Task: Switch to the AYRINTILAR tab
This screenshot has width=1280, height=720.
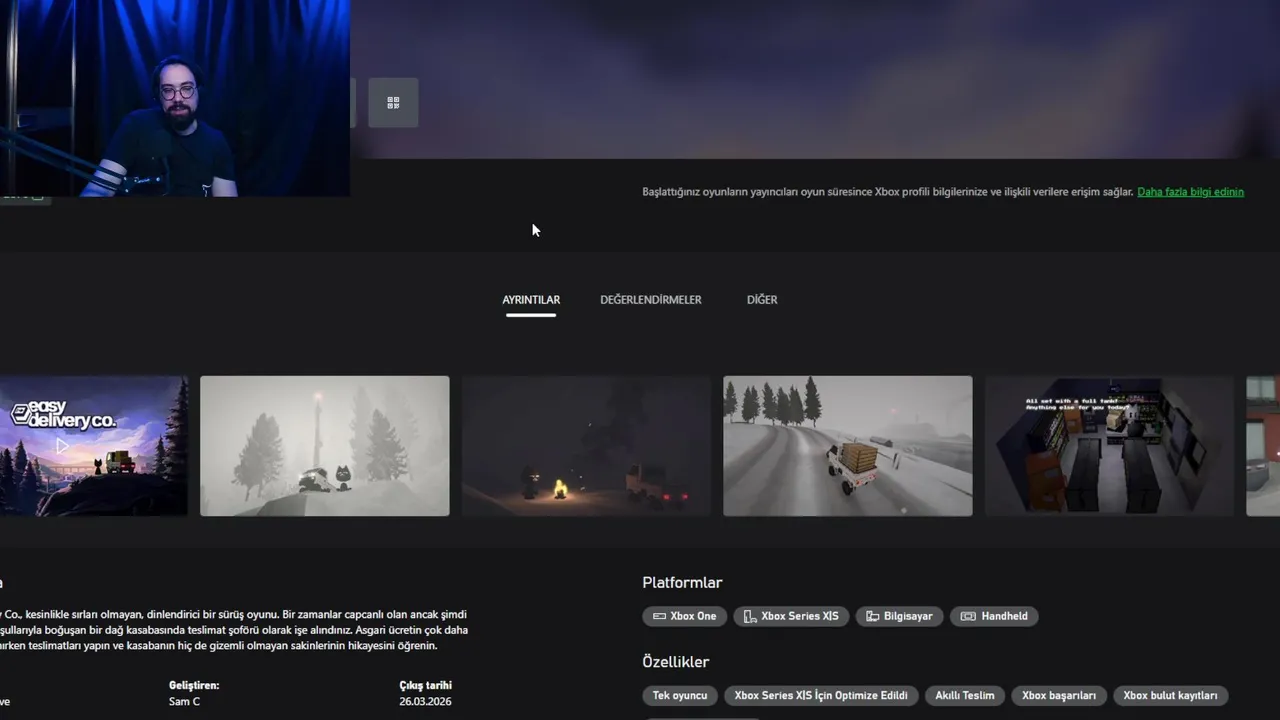Action: pos(531,300)
